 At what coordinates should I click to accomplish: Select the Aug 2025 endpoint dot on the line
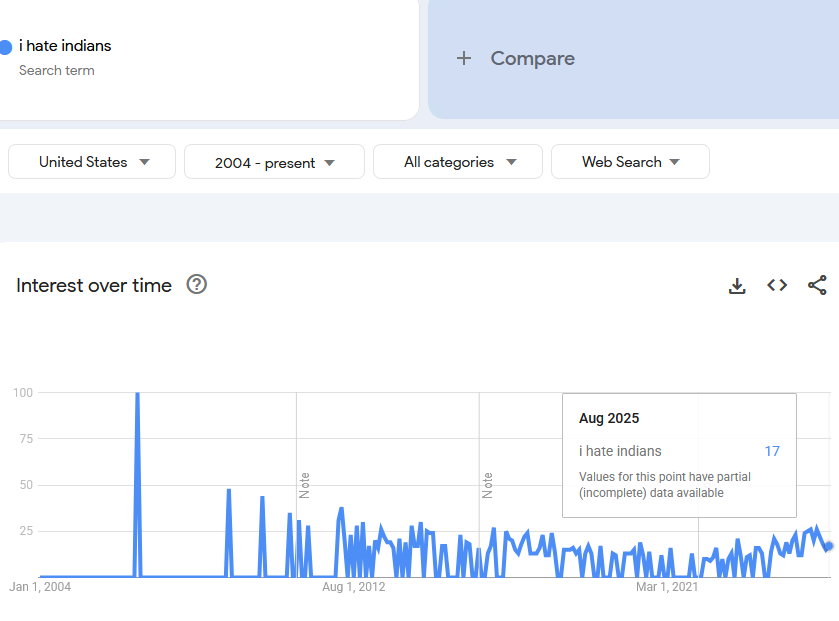tap(828, 546)
